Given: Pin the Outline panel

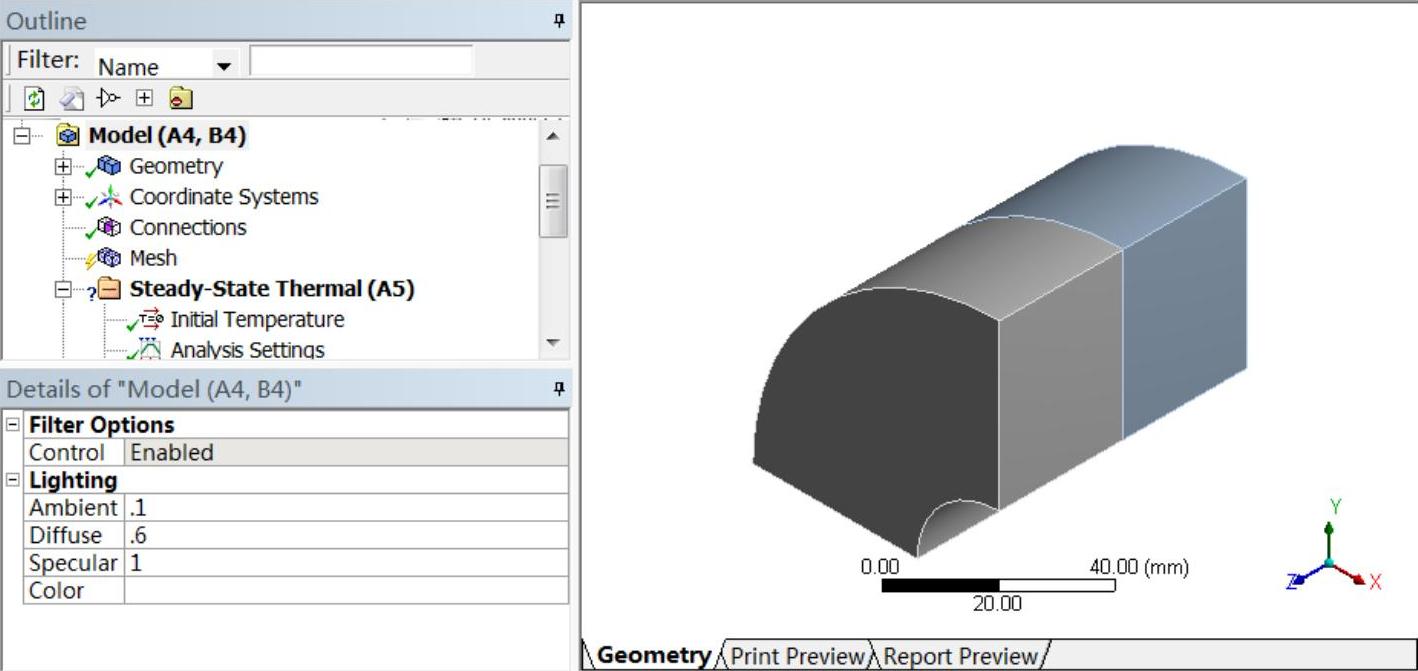Looking at the screenshot, I should click(559, 20).
